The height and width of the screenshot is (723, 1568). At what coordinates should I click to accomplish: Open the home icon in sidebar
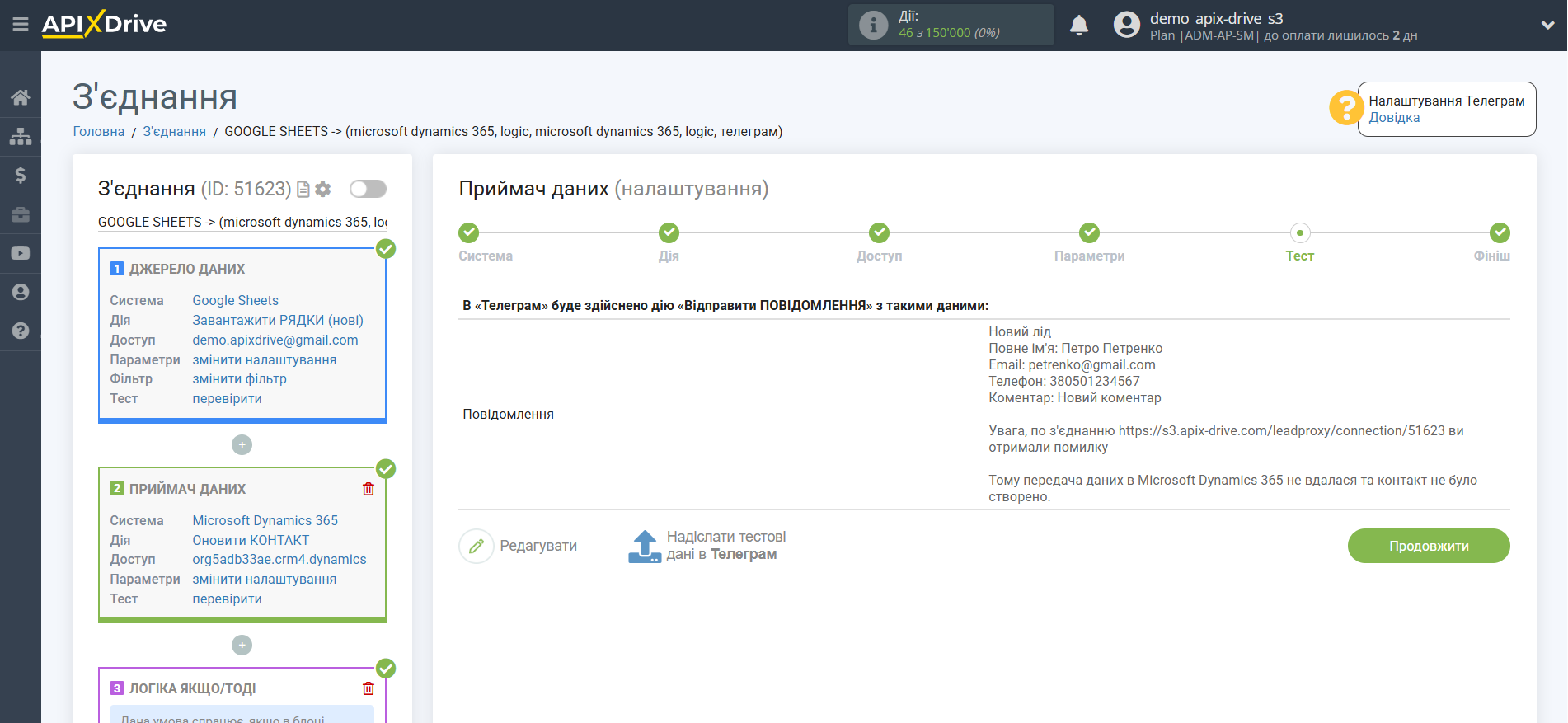click(21, 97)
